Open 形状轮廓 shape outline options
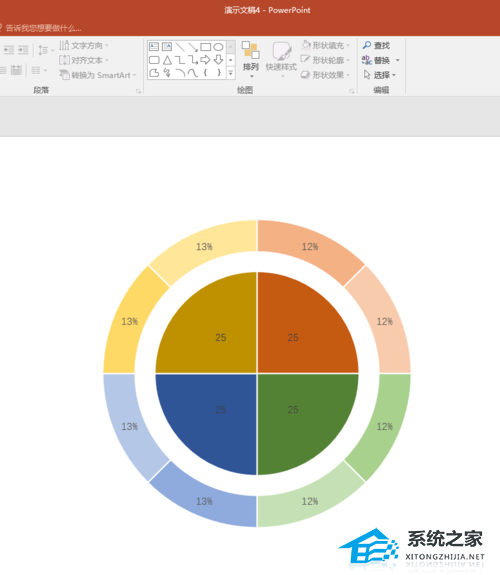Viewport: 500px width, 575px height. (325, 60)
